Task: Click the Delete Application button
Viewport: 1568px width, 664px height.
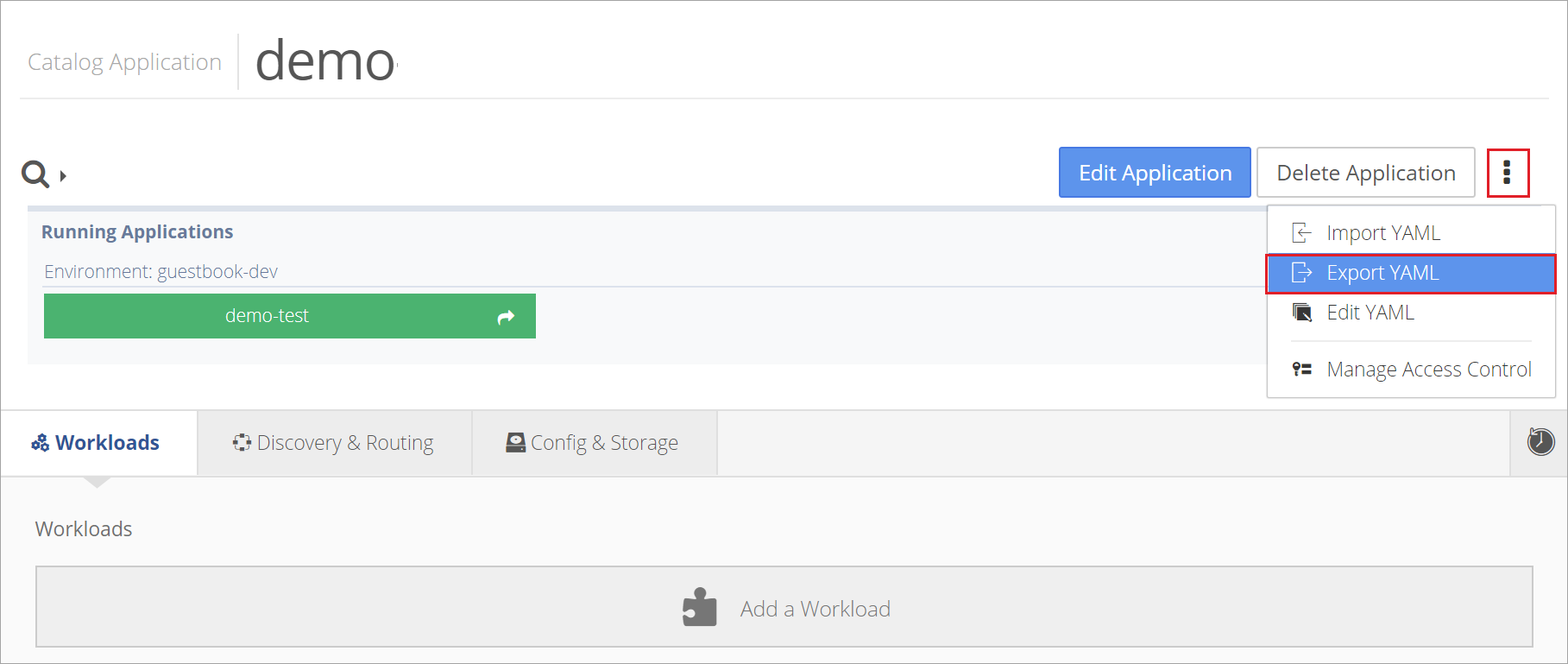Action: coord(1365,173)
